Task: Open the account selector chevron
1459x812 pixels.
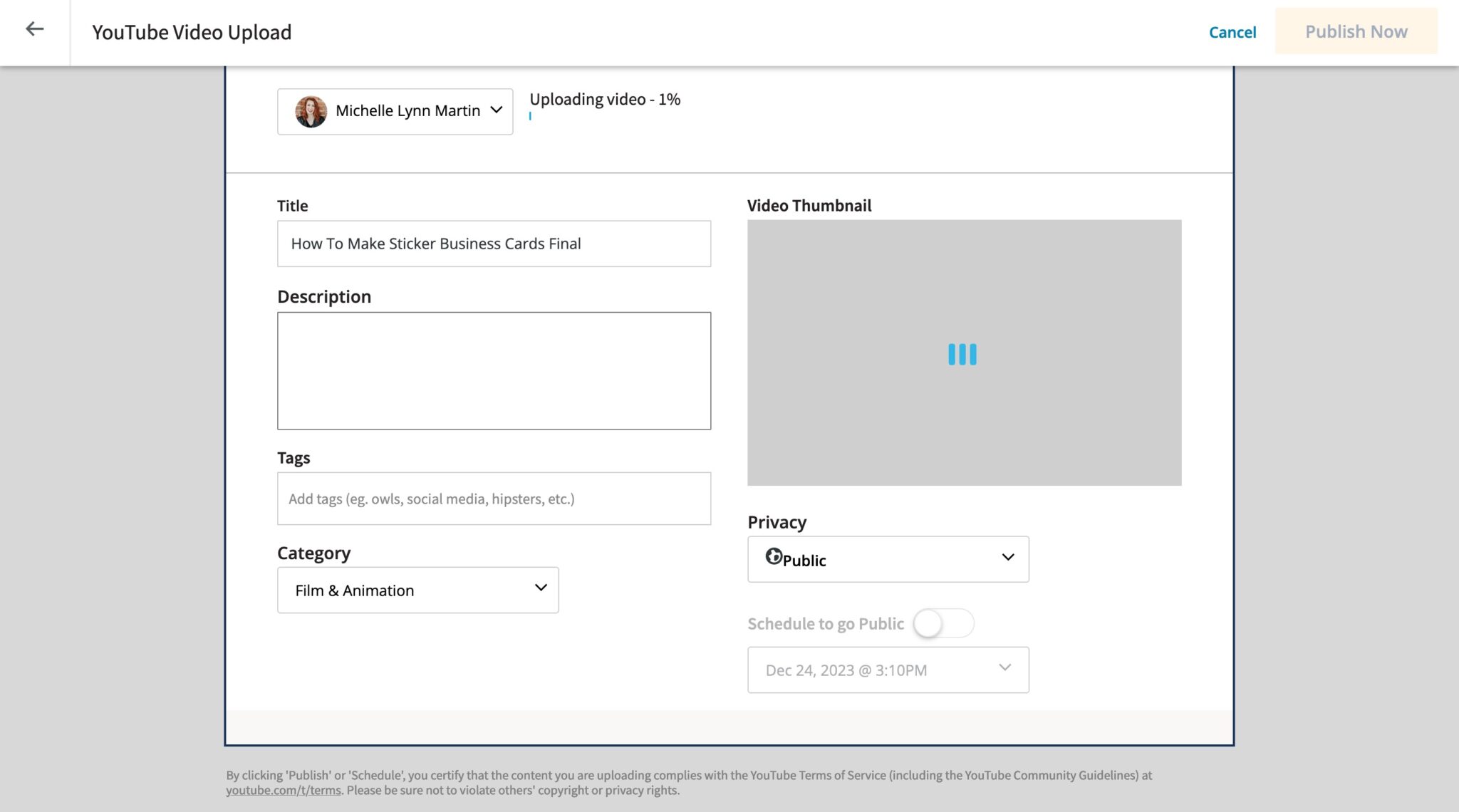Action: click(x=495, y=110)
